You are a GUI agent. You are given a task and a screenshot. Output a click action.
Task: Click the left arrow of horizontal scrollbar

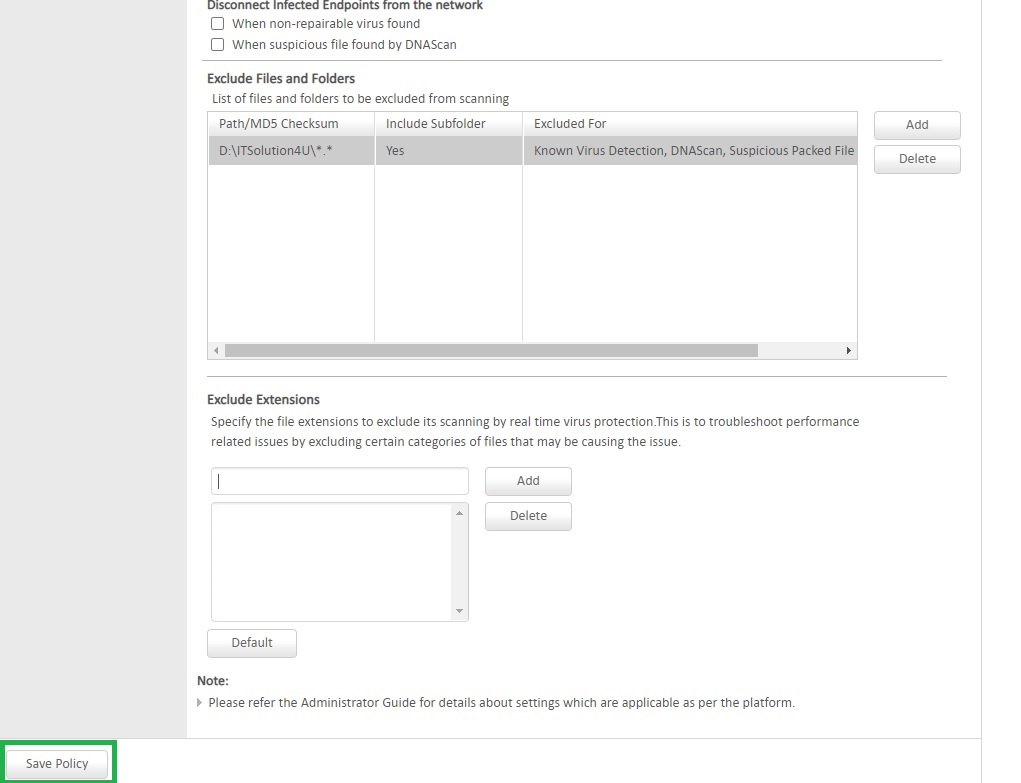click(x=215, y=351)
